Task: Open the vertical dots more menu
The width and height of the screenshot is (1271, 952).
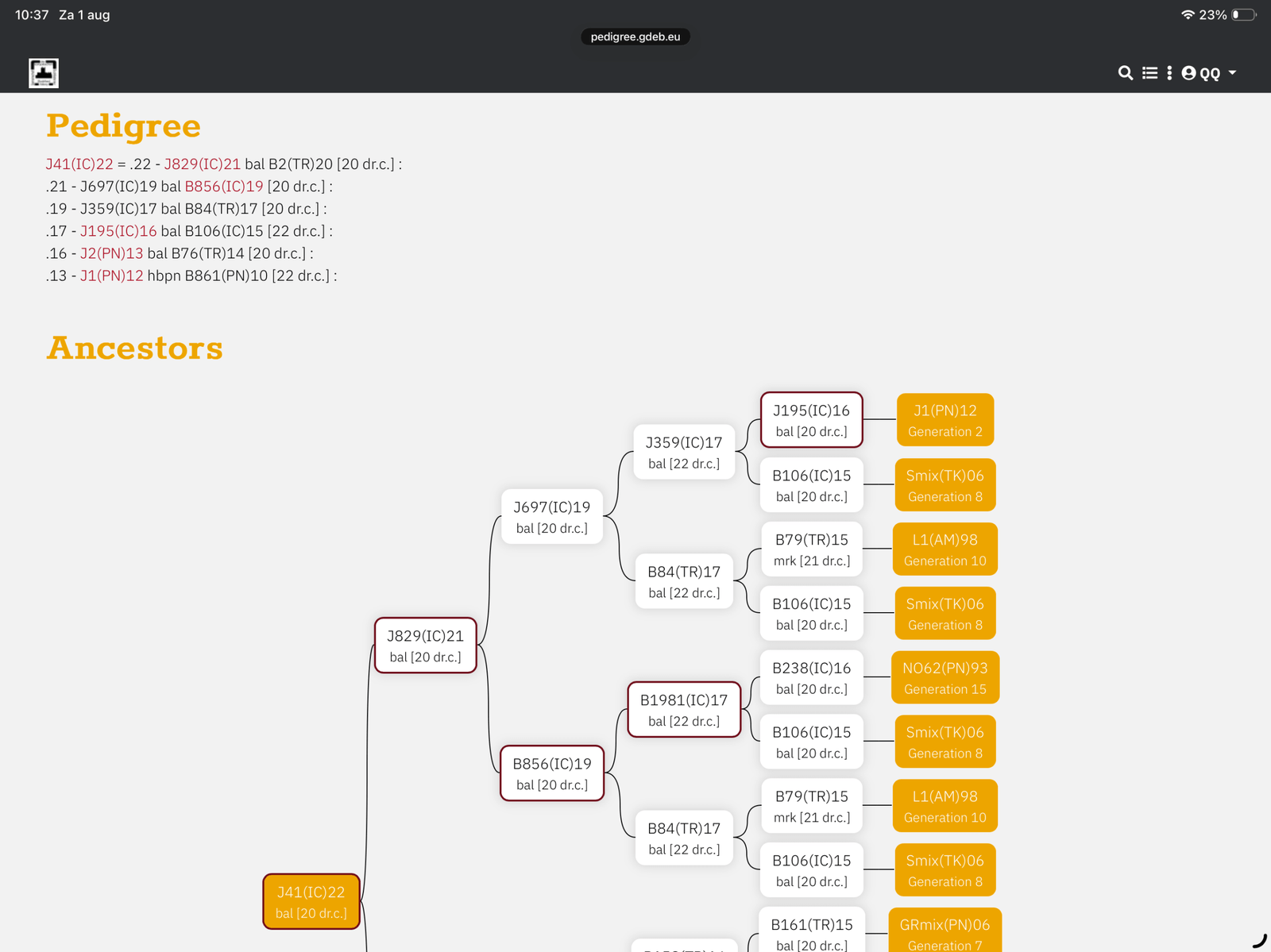Action: click(1169, 73)
